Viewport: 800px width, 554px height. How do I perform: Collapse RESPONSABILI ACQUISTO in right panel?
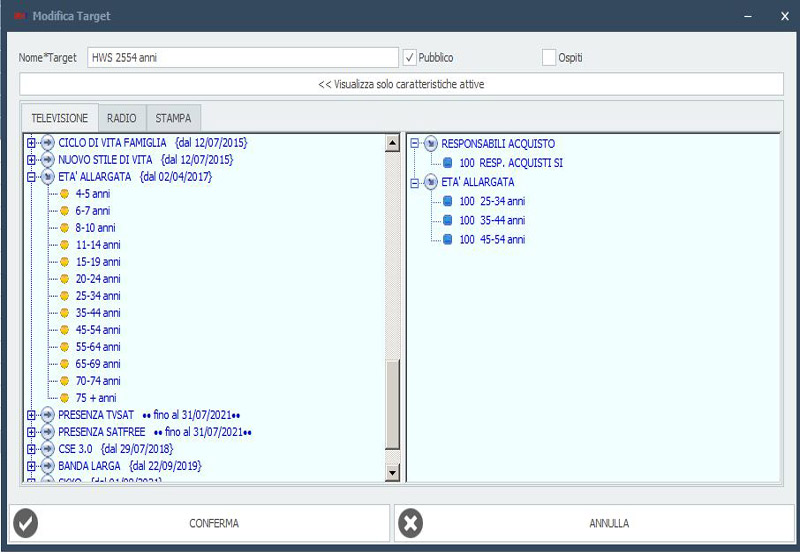[415, 144]
